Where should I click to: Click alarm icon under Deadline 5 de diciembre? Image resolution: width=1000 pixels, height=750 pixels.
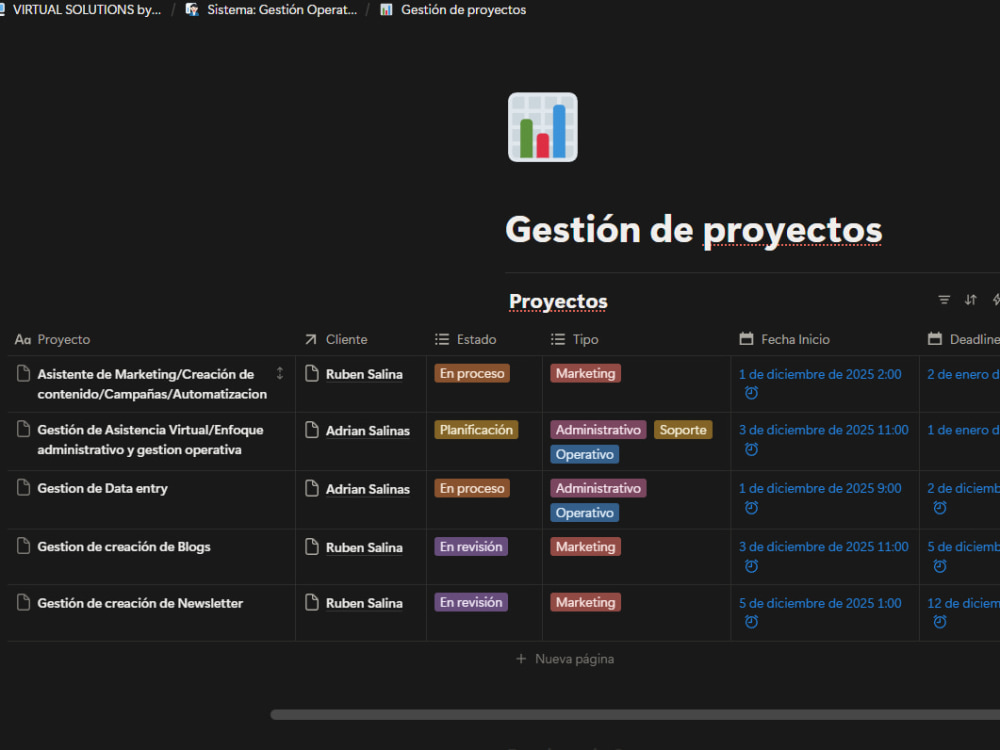pyautogui.click(x=939, y=566)
